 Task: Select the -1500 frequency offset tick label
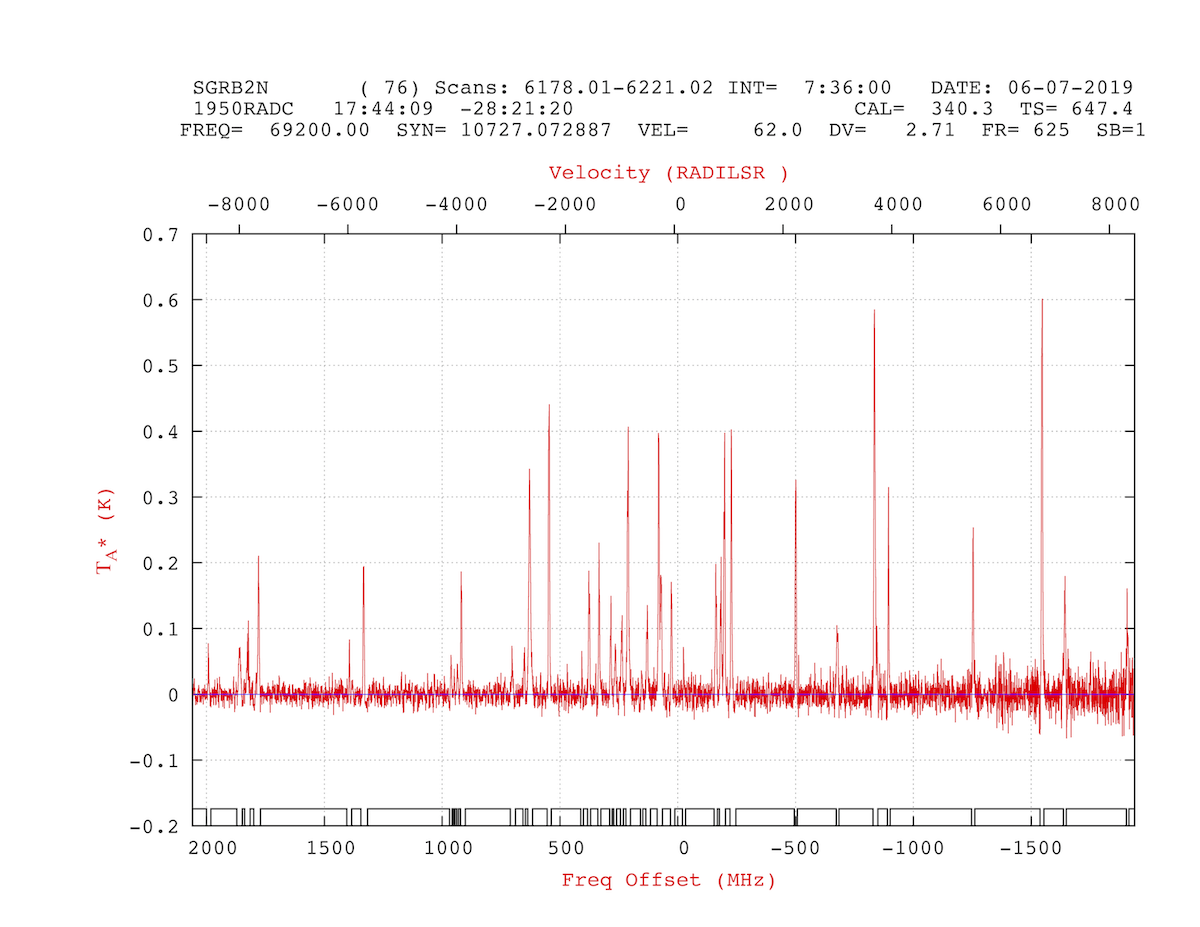(x=1031, y=848)
